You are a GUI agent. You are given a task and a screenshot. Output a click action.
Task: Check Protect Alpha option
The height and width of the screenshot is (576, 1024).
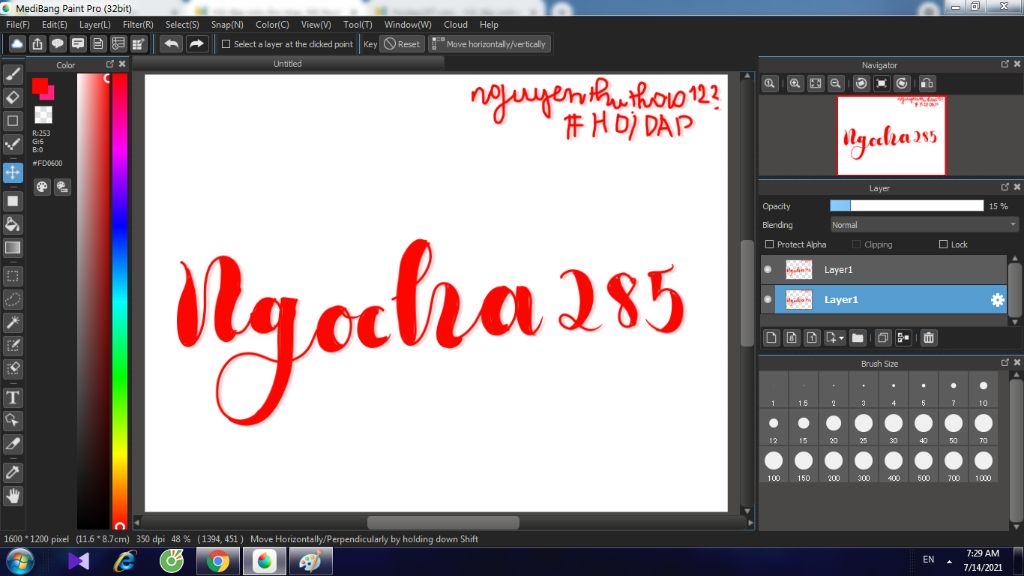click(x=769, y=244)
